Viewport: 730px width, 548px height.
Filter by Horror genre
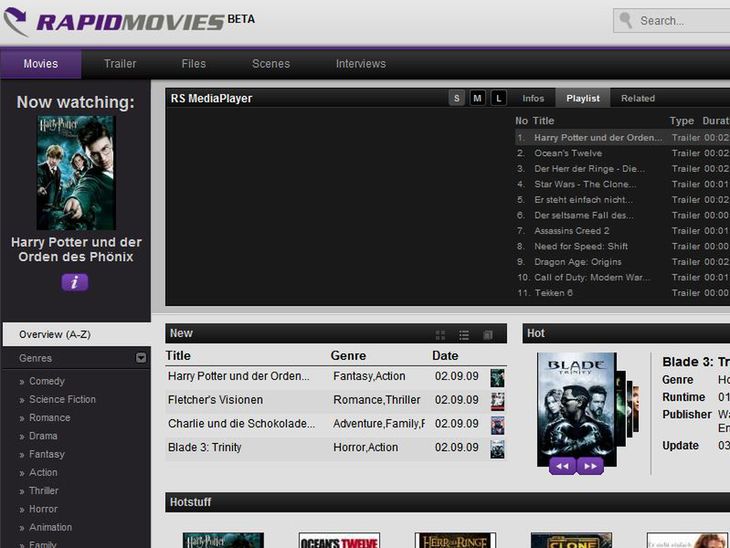pyautogui.click(x=43, y=509)
